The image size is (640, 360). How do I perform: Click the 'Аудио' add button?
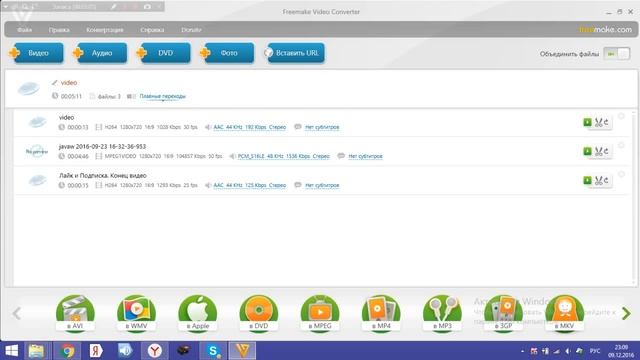point(100,53)
